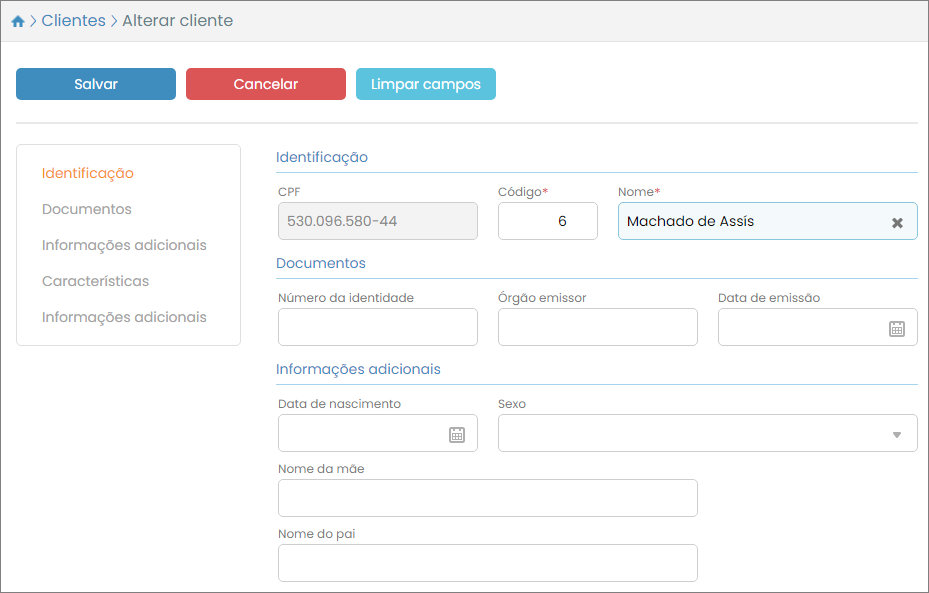
Task: Focus the Código input field
Action: [547, 221]
